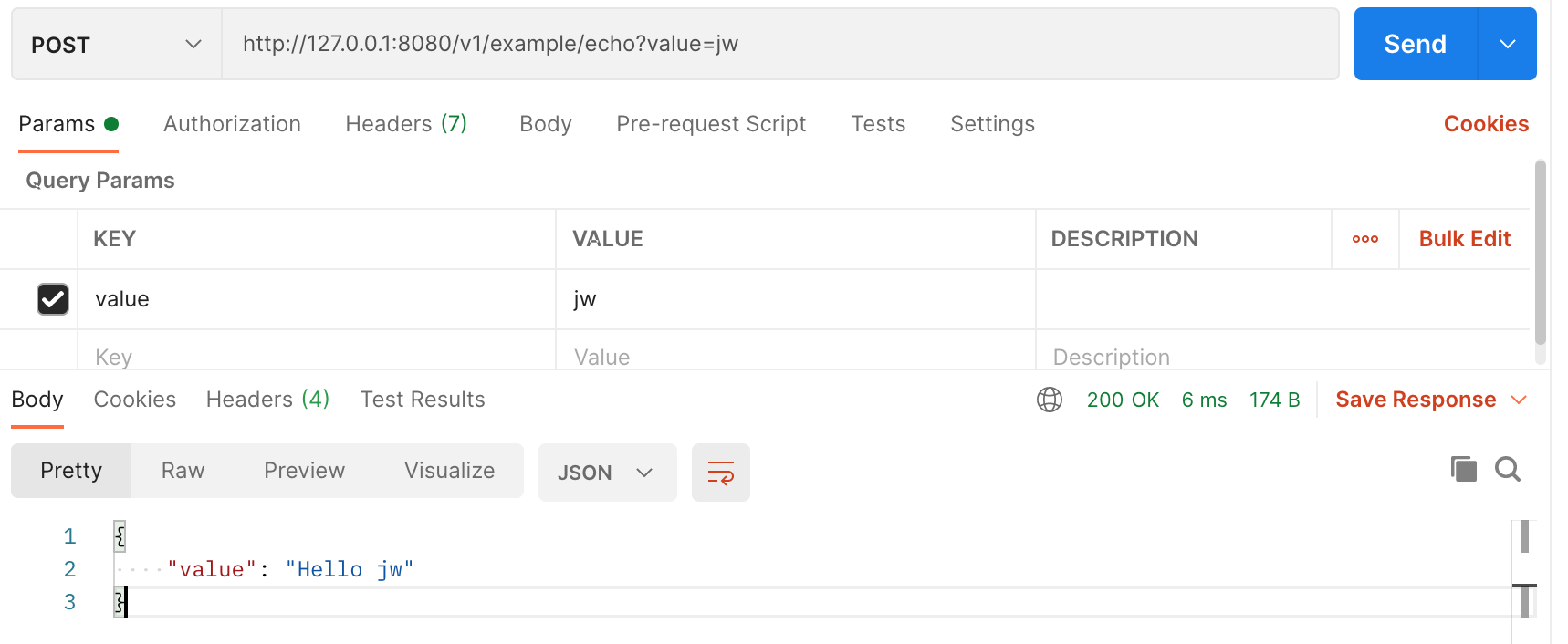Open the three-dot column options icon

pos(1364,239)
